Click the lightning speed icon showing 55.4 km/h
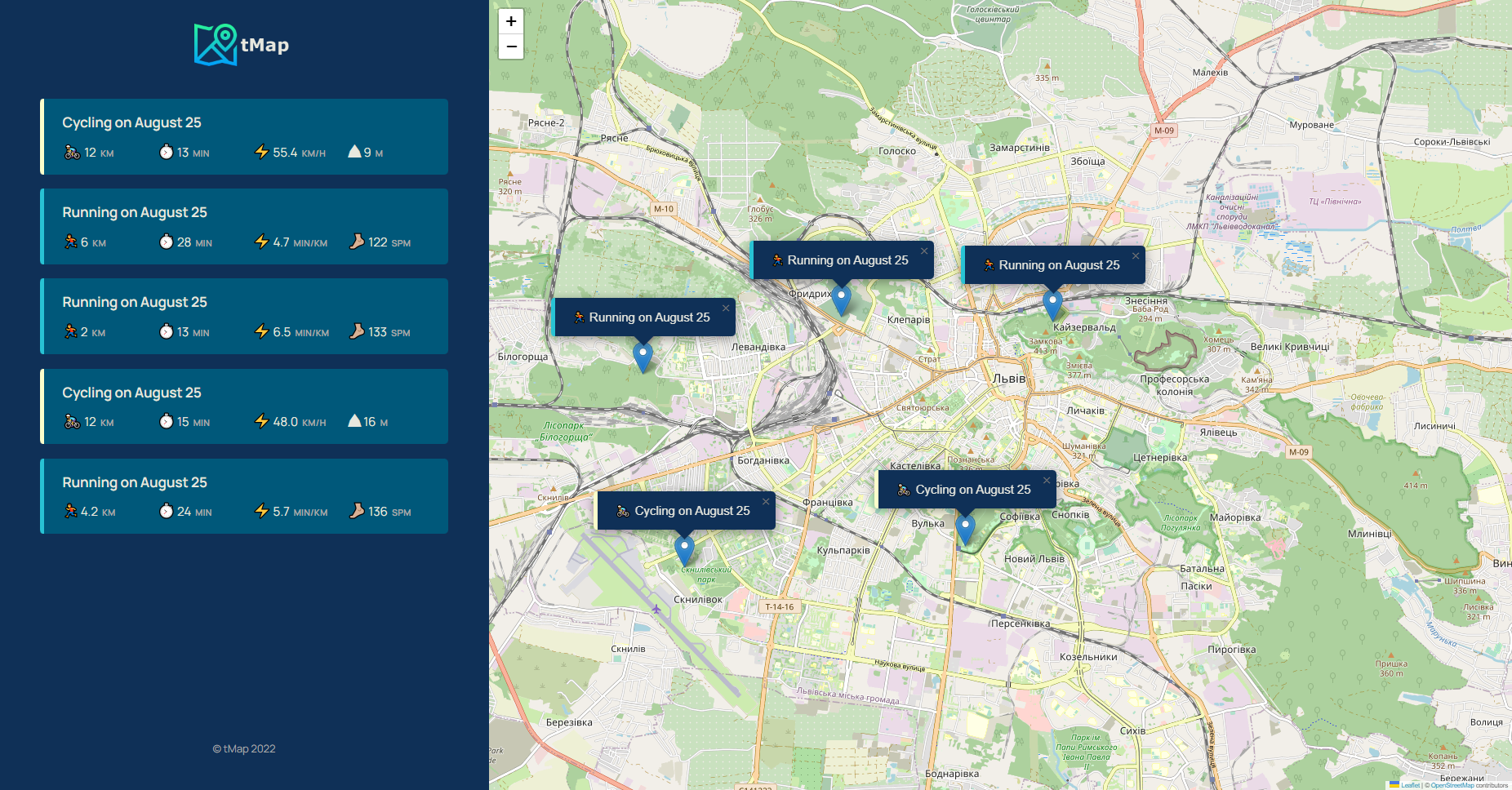This screenshot has height=790, width=1512. [261, 151]
